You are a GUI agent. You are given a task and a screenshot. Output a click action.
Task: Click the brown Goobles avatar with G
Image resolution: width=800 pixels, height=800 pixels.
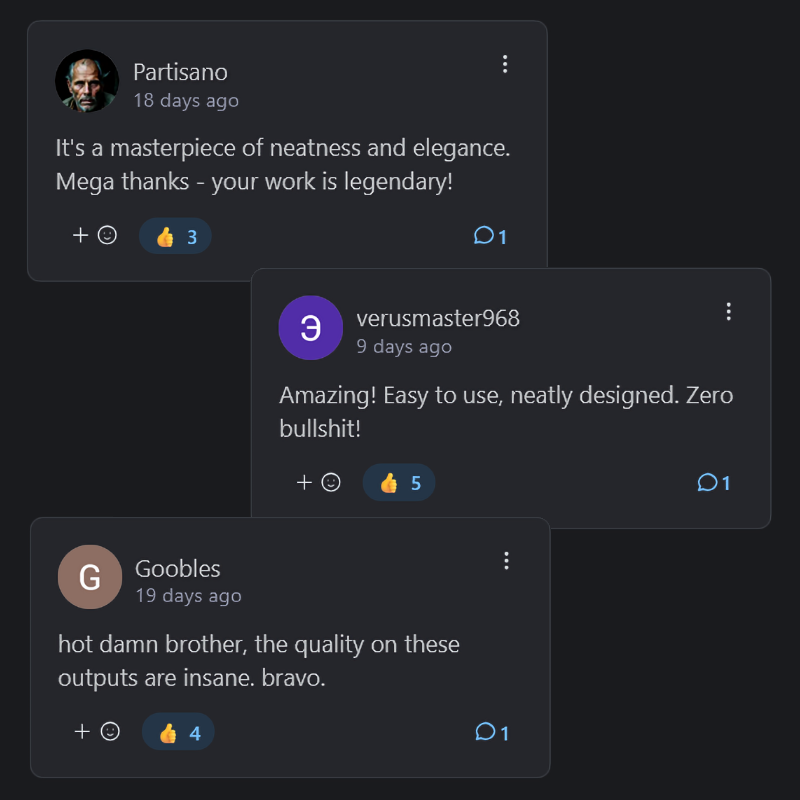[x=90, y=577]
